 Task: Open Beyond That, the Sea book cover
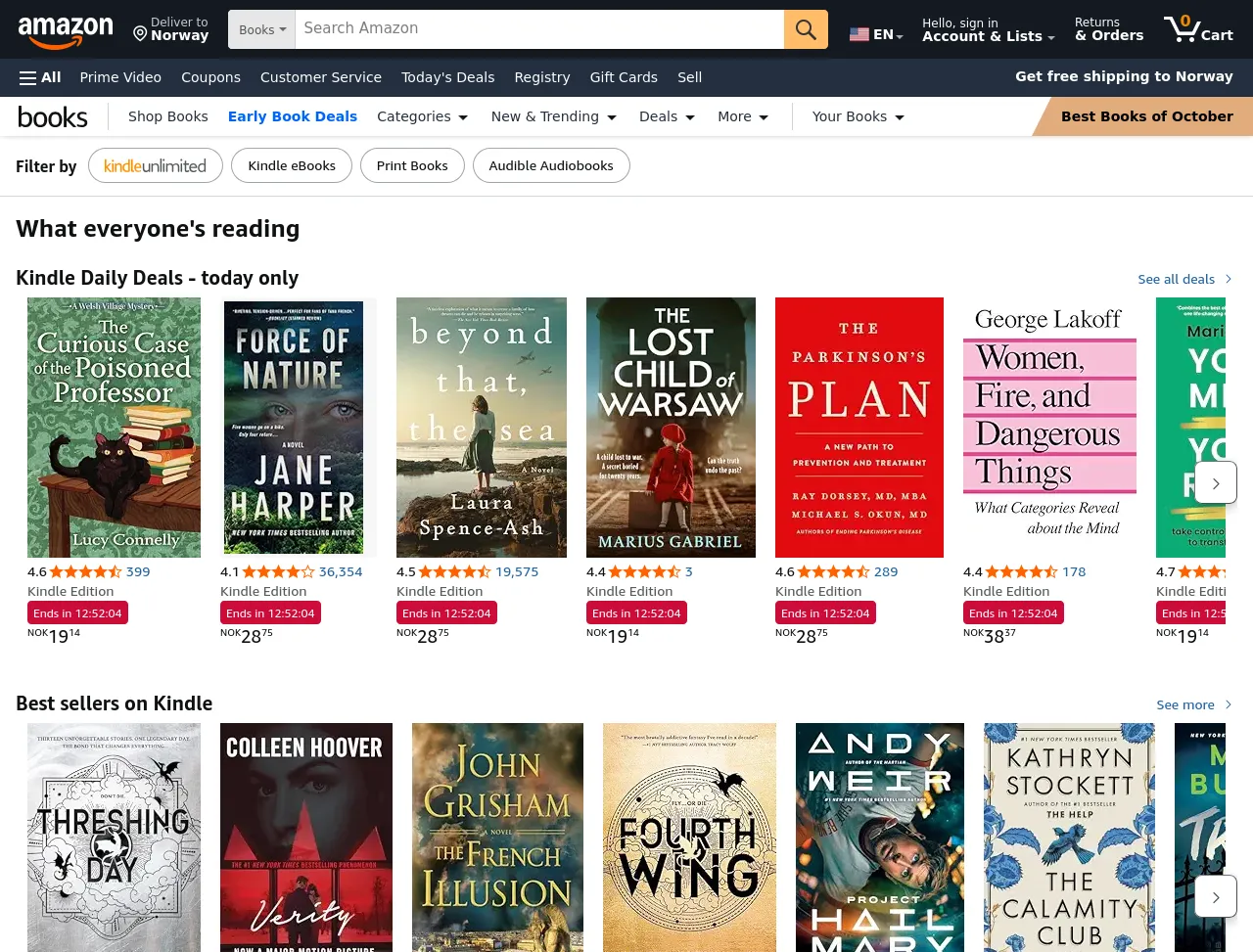click(482, 428)
